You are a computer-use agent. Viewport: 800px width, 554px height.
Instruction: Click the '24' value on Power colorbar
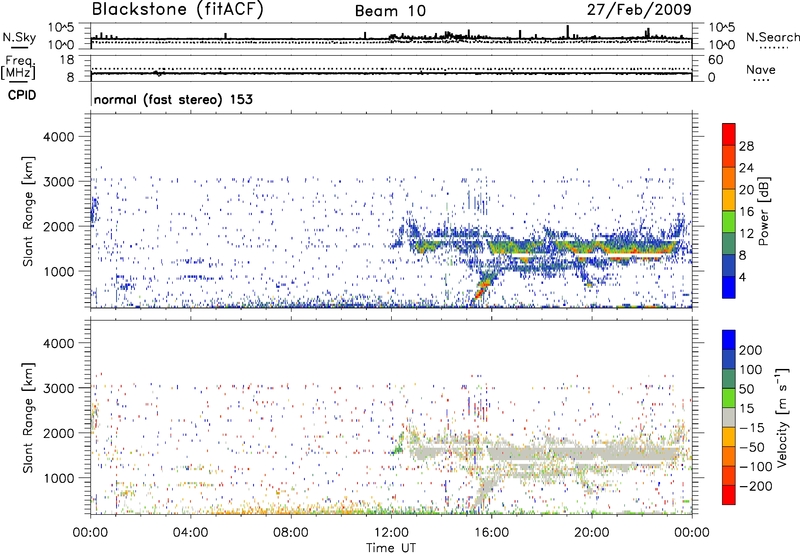coord(746,168)
